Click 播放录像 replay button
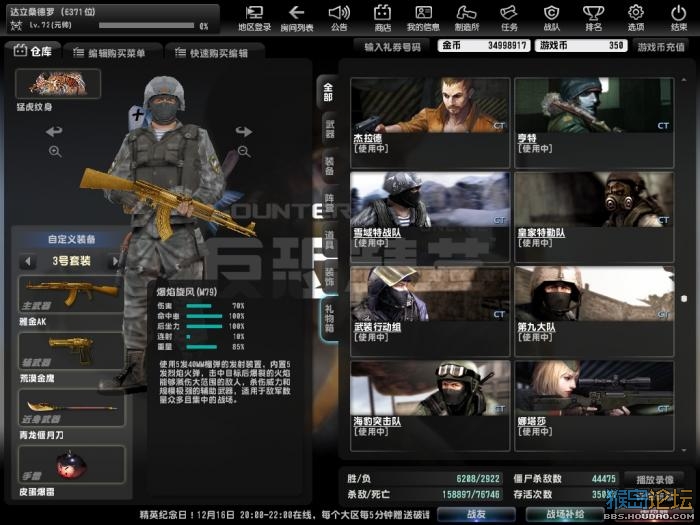This screenshot has width=700, height=525. point(654,479)
